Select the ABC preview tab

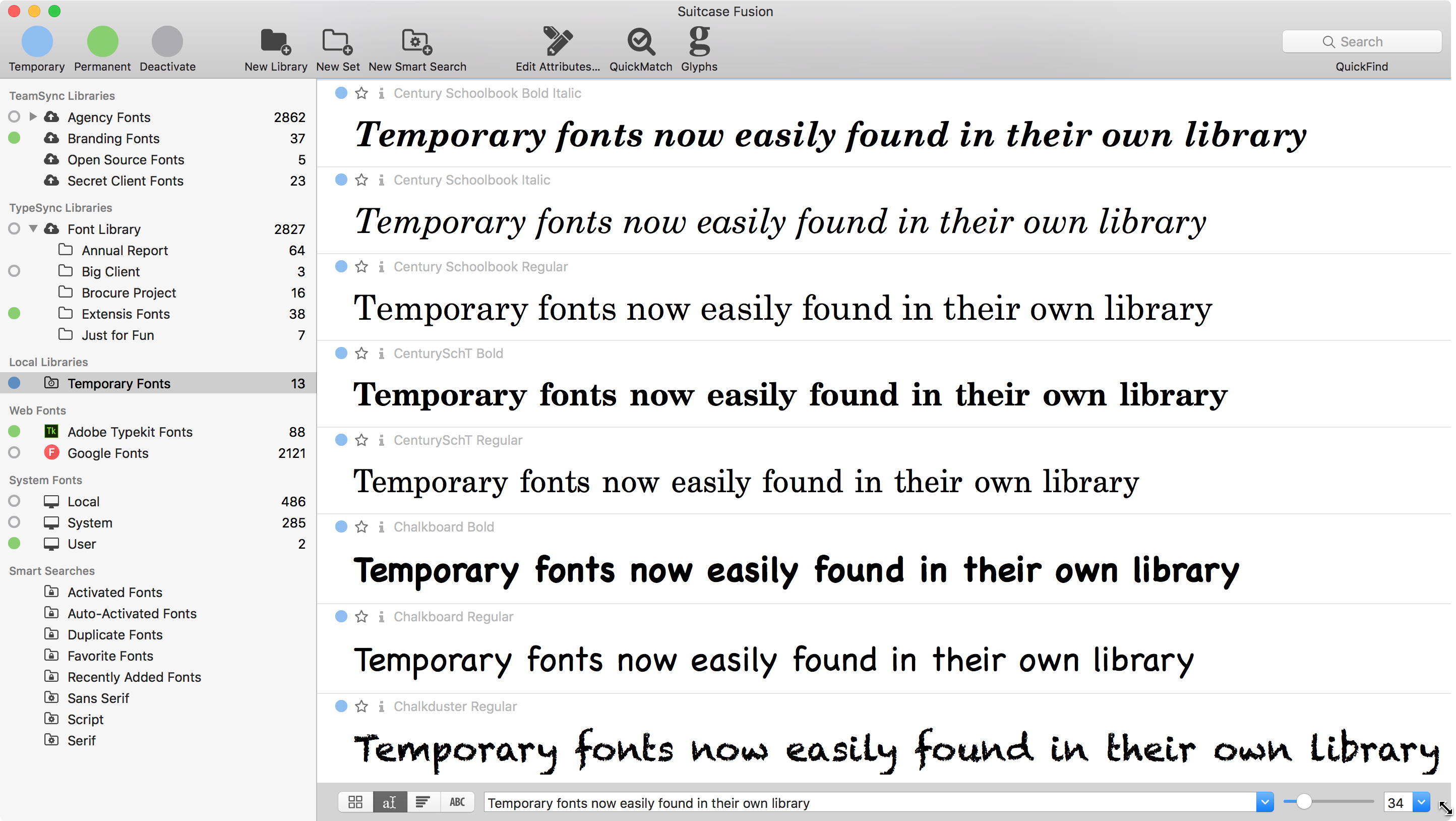457,802
